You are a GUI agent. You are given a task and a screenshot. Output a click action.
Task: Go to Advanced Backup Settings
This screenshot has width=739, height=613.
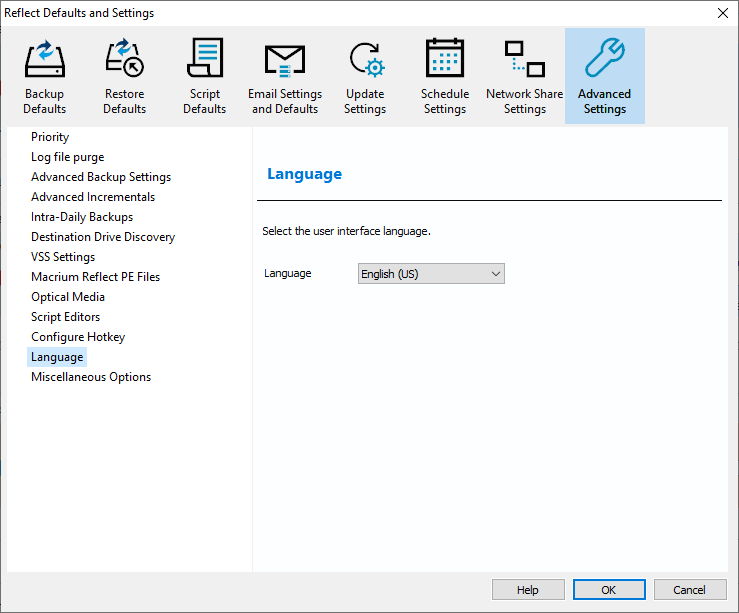[101, 177]
